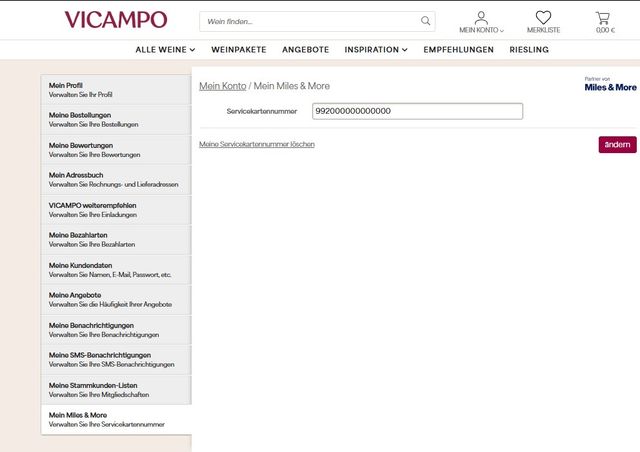Click the Wein finden search field
The height and width of the screenshot is (452, 640).
(308, 21)
